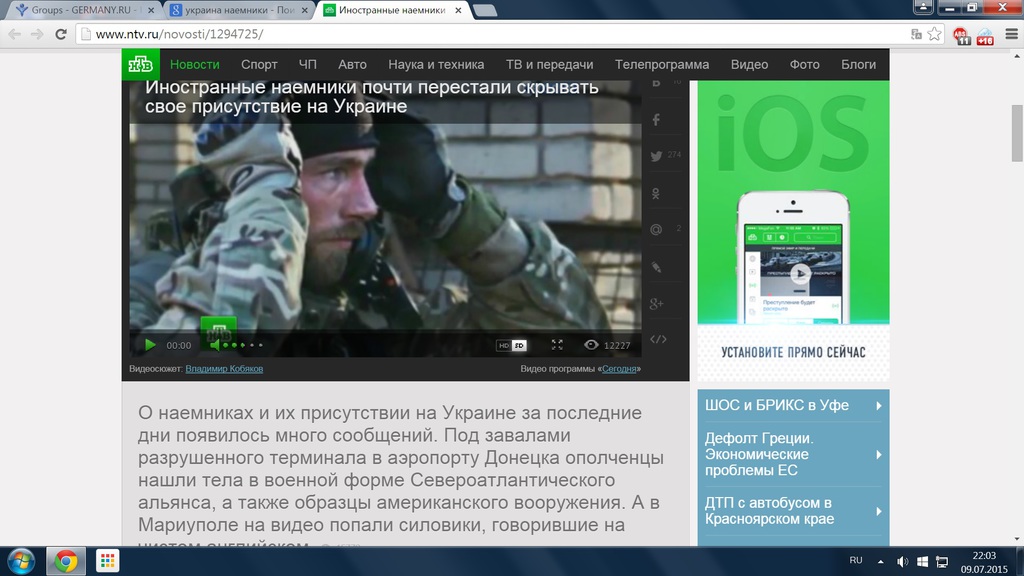Open a new browser tab

tap(485, 10)
